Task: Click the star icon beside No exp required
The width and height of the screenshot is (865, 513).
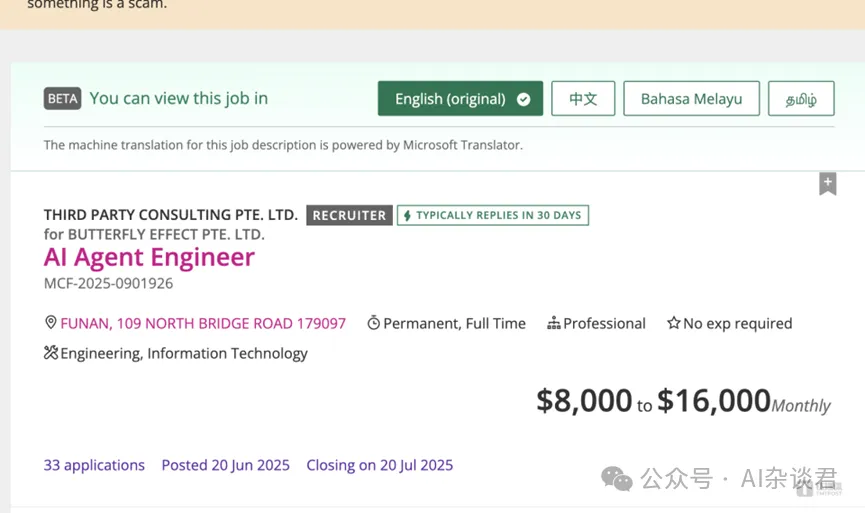Action: point(674,323)
